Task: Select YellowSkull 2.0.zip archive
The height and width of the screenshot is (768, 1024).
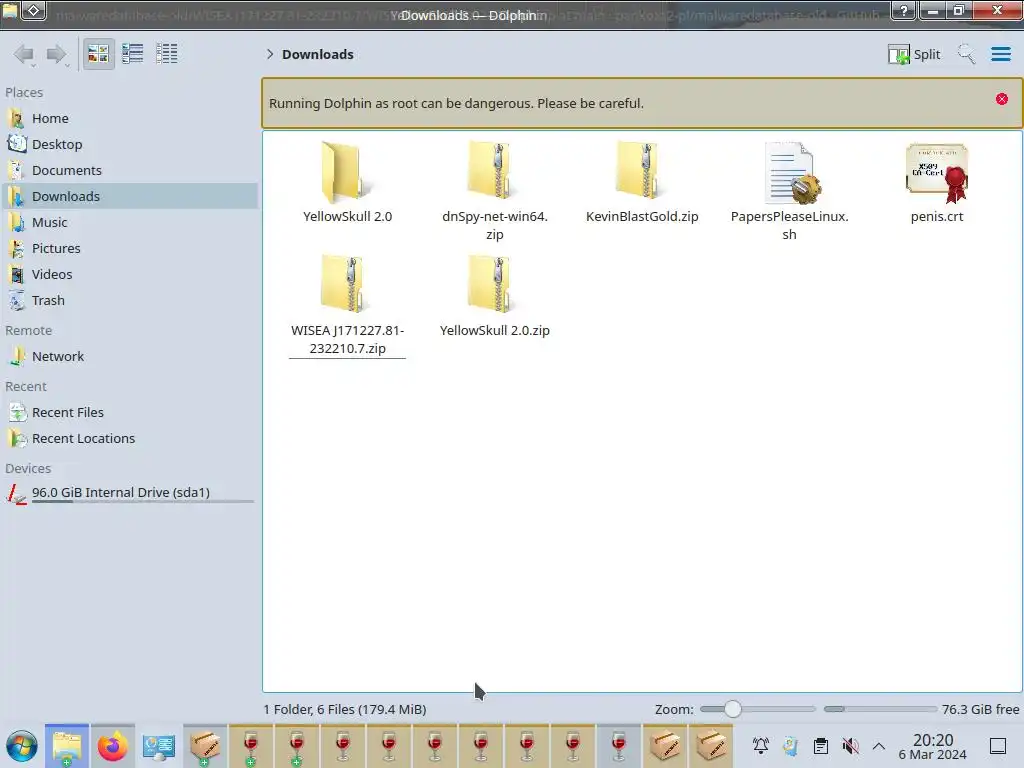Action: coord(494,297)
